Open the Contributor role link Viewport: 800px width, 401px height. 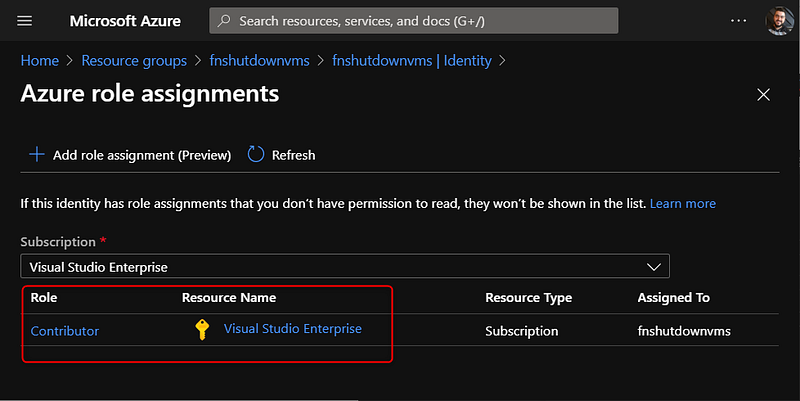(x=65, y=331)
